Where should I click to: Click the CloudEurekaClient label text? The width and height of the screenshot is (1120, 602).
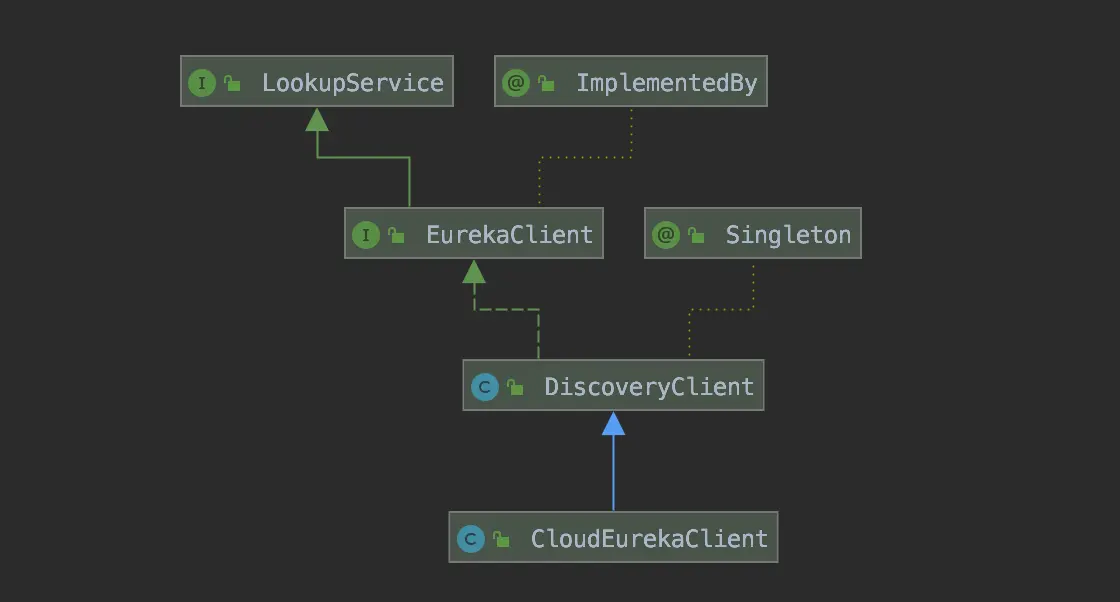[x=649, y=539]
